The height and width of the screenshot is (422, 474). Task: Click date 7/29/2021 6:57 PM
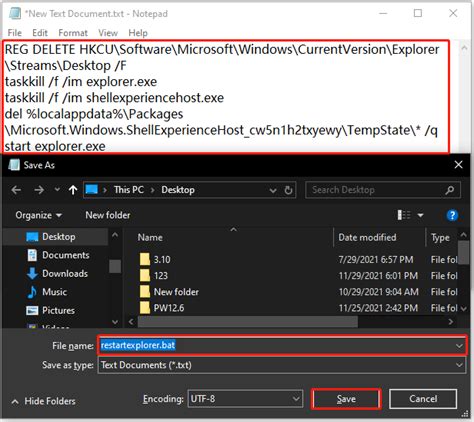pos(376,259)
